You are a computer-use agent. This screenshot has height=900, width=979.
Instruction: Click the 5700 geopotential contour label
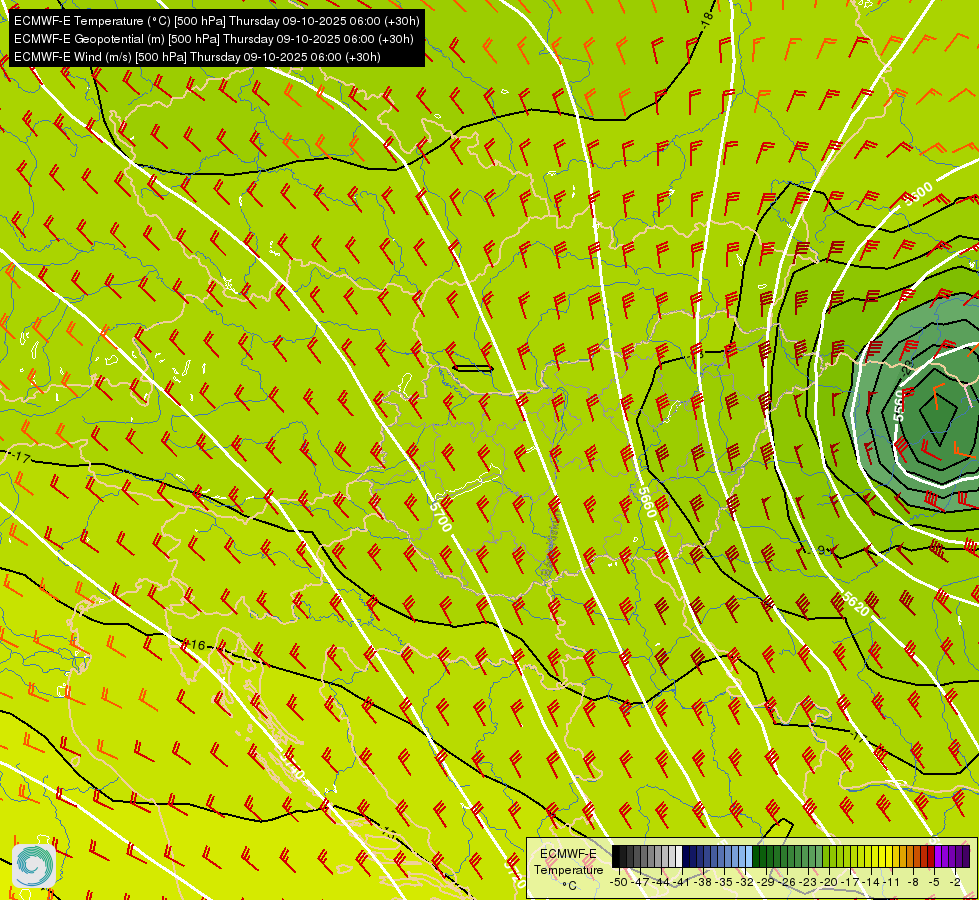click(x=441, y=515)
